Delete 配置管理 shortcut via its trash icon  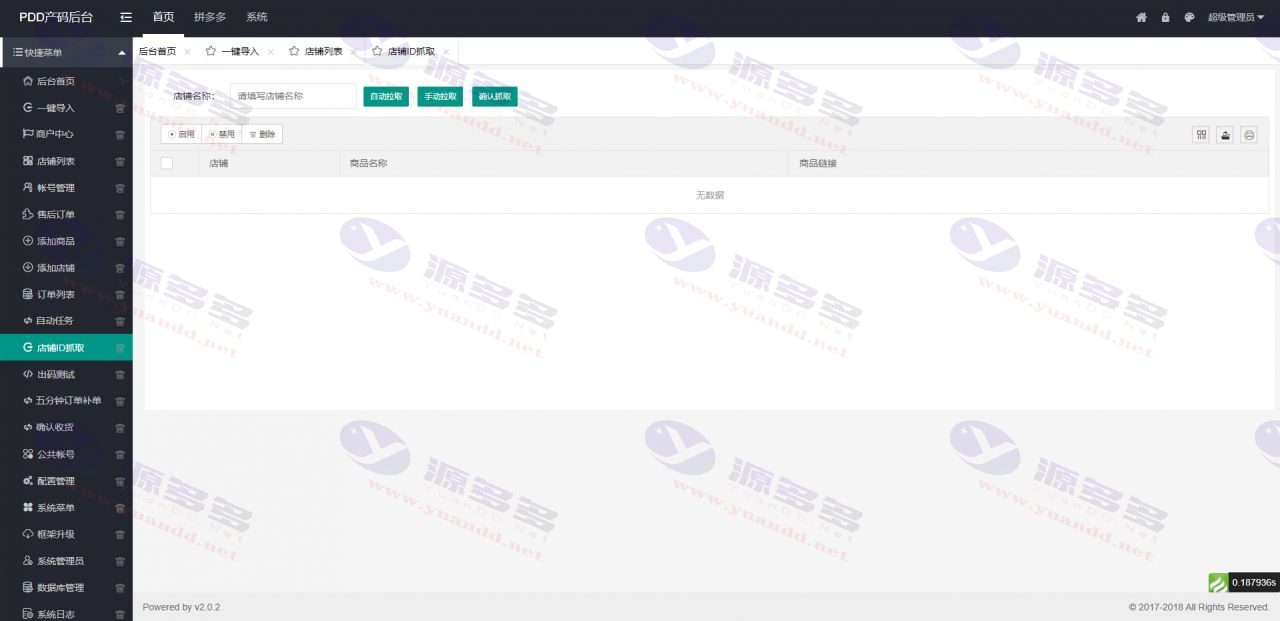coord(120,481)
